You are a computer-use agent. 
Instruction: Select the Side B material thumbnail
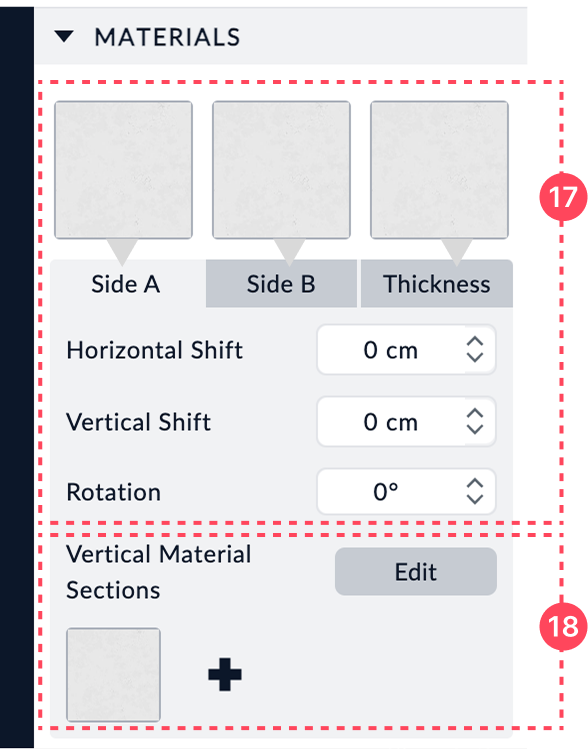pyautogui.click(x=281, y=170)
